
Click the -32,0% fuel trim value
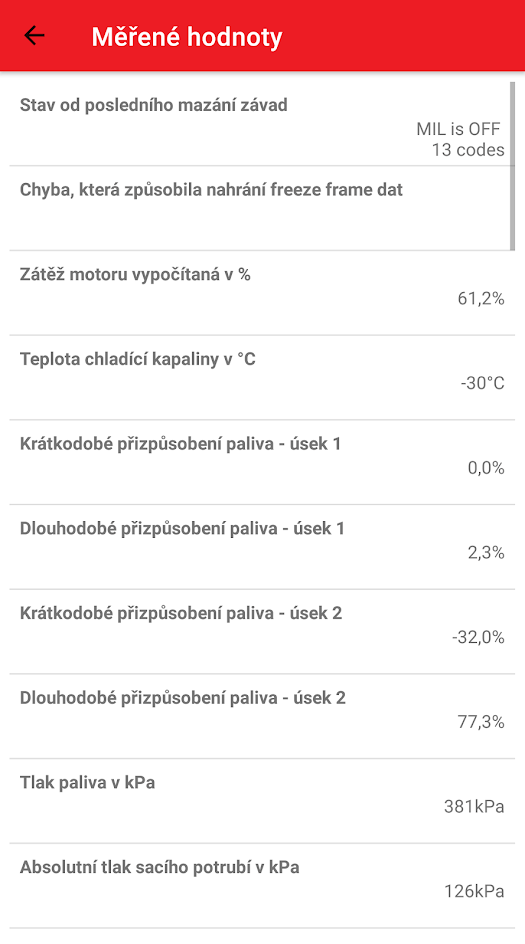click(479, 638)
